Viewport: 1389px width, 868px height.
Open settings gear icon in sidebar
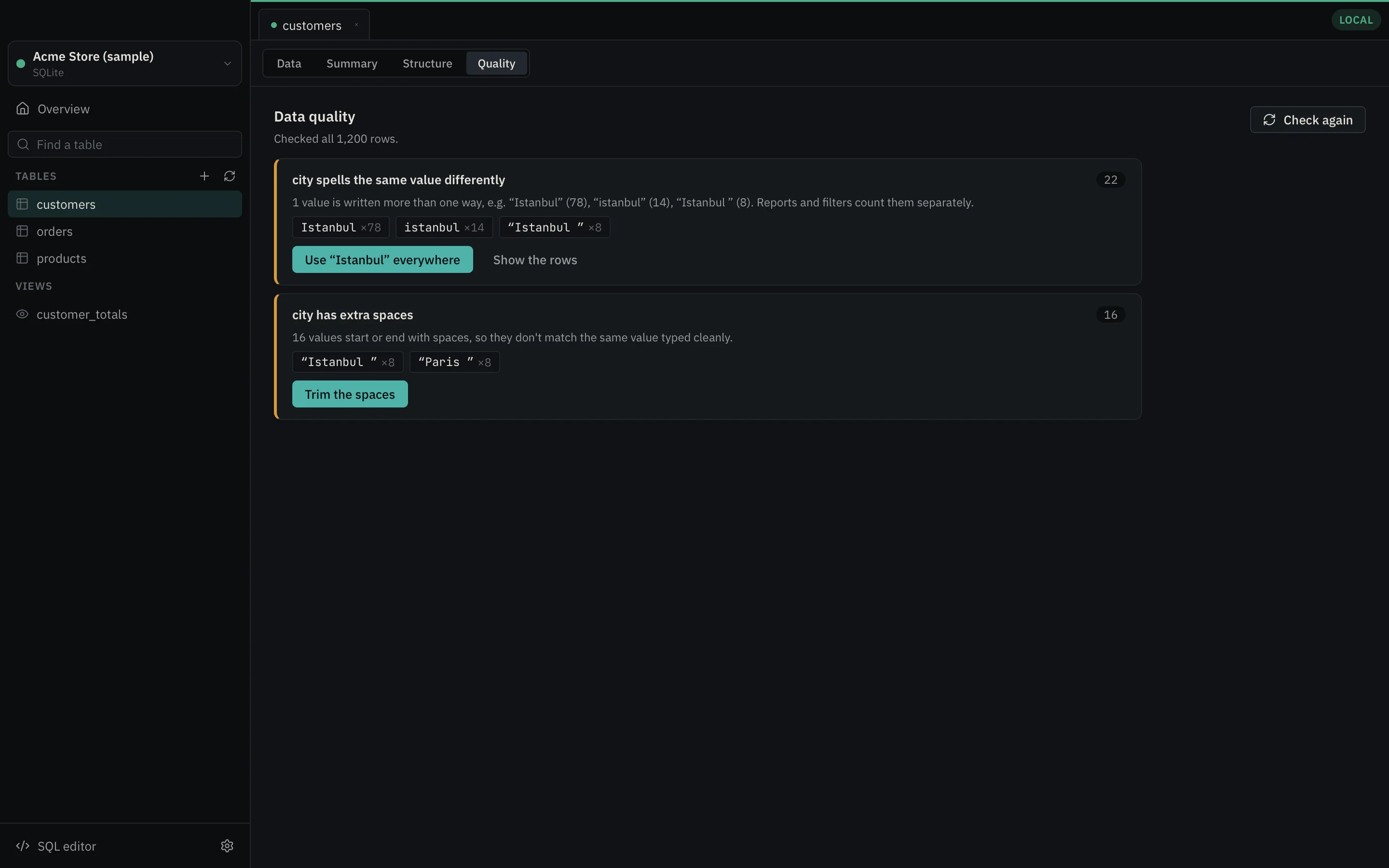coord(227,846)
